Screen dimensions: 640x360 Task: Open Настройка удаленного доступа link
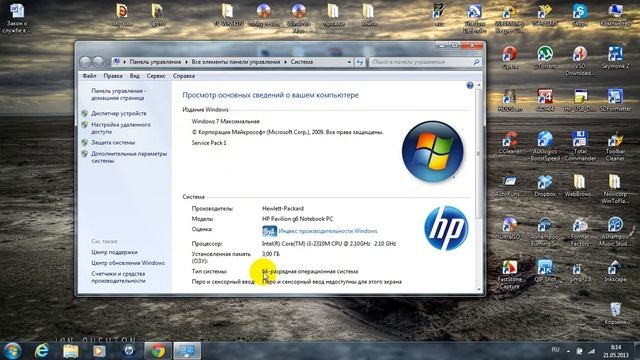click(121, 128)
